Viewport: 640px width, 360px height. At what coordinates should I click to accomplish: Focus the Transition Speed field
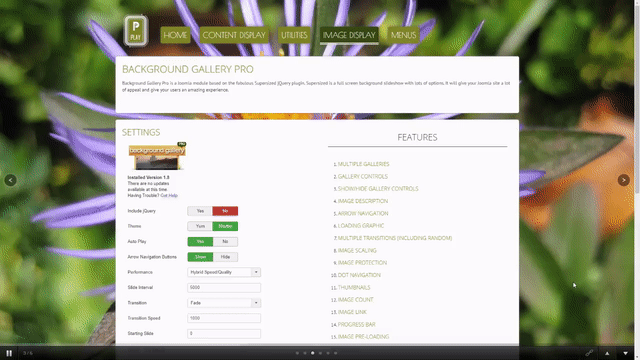pos(224,318)
